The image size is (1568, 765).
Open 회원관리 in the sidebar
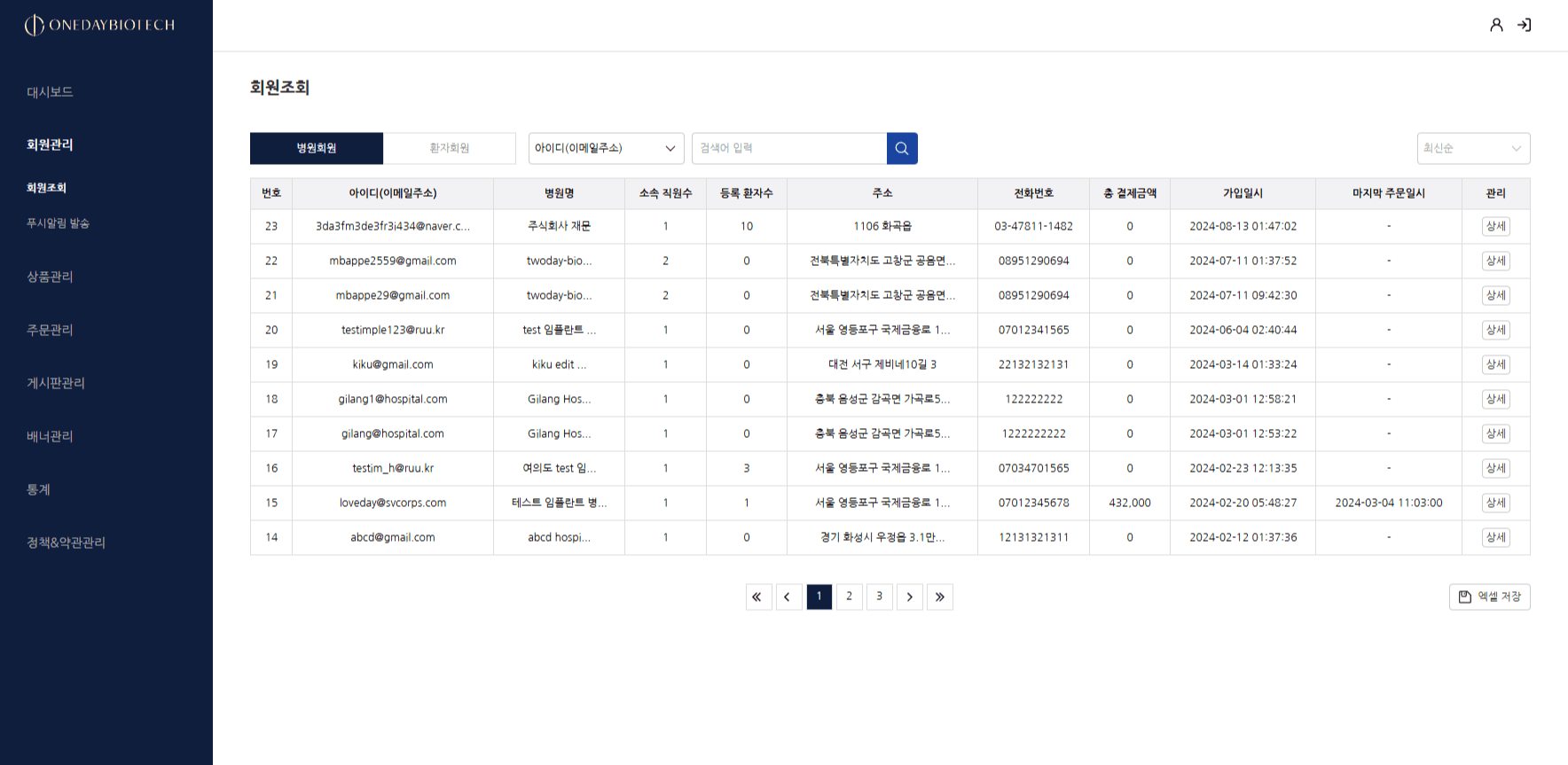(x=50, y=144)
